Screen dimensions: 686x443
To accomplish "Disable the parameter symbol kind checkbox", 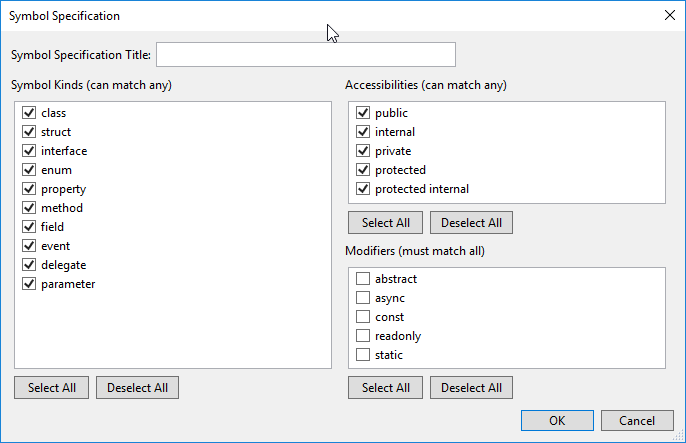I will coord(29,284).
